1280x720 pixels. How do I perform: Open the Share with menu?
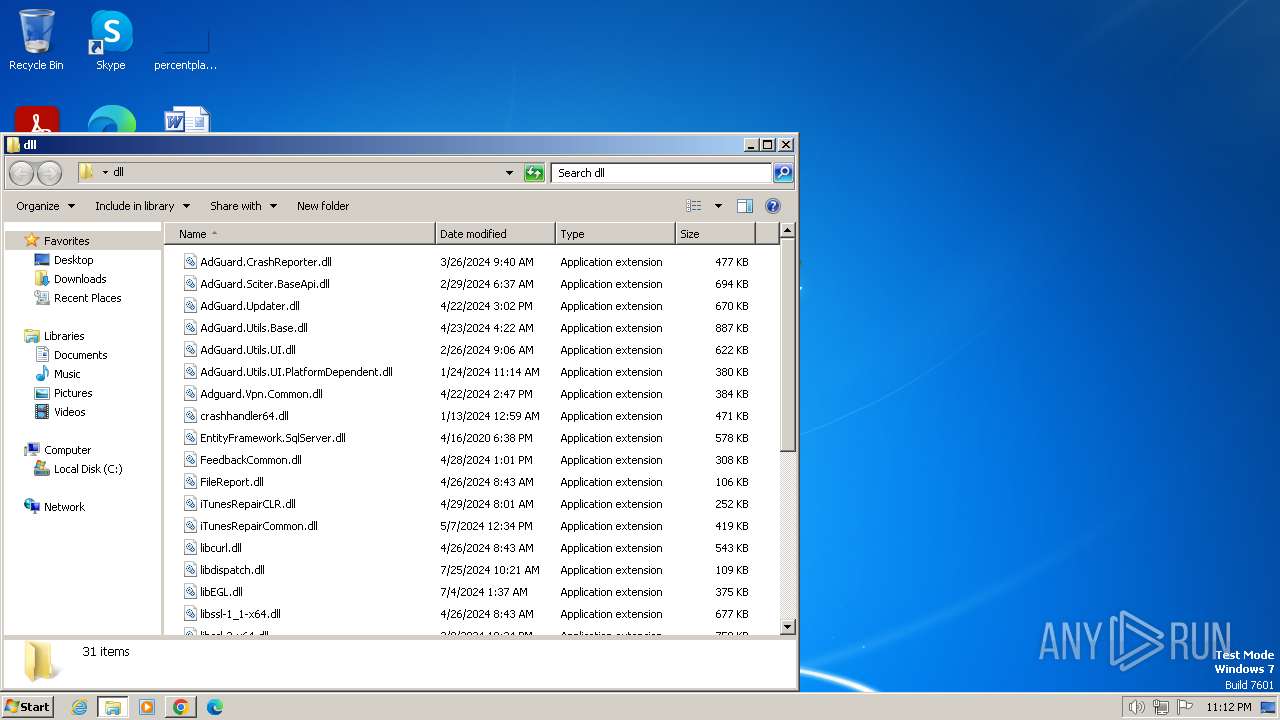click(243, 206)
